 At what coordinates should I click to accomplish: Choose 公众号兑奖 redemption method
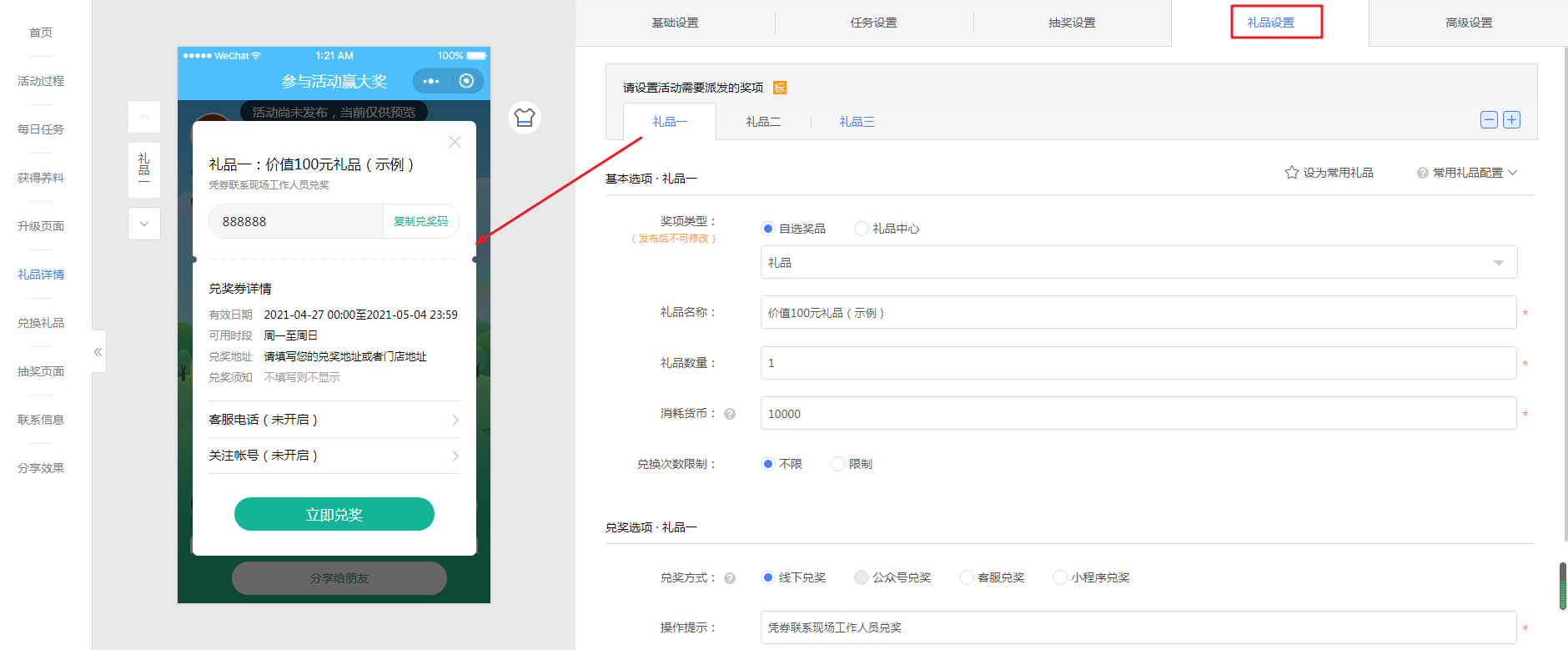click(862, 577)
